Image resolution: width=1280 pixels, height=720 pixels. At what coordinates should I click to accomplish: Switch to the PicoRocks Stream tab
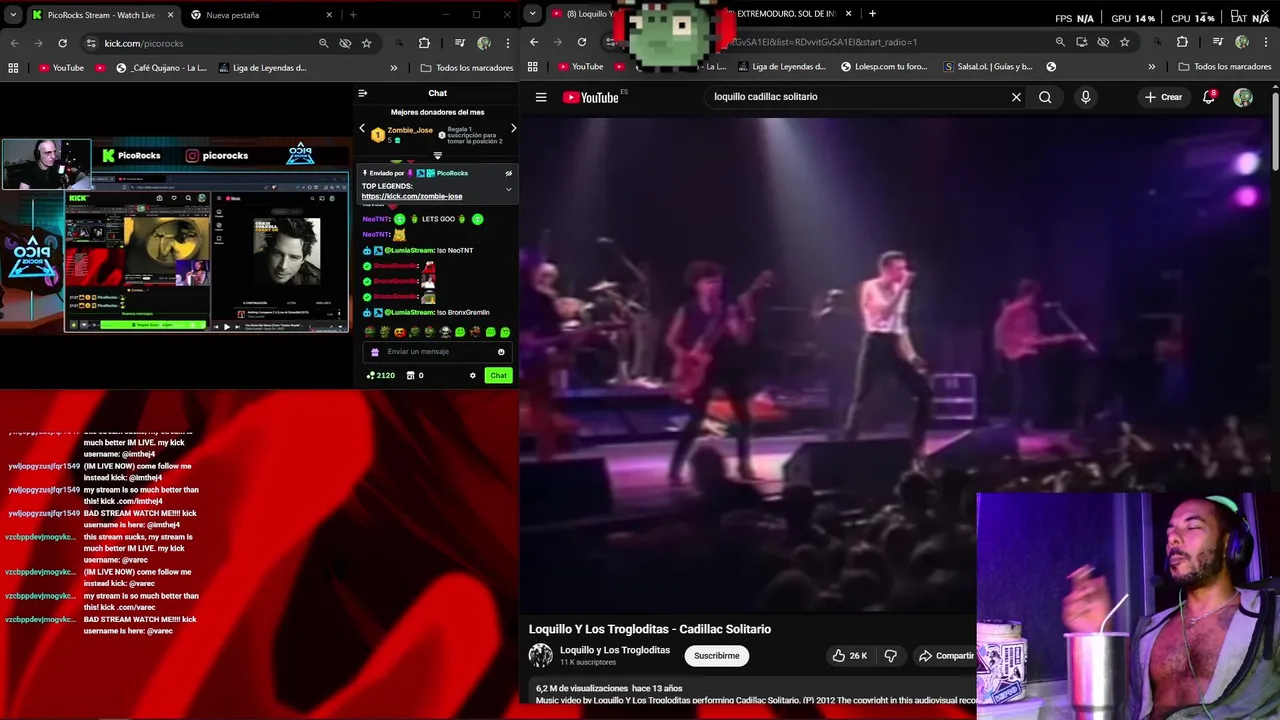coord(102,15)
